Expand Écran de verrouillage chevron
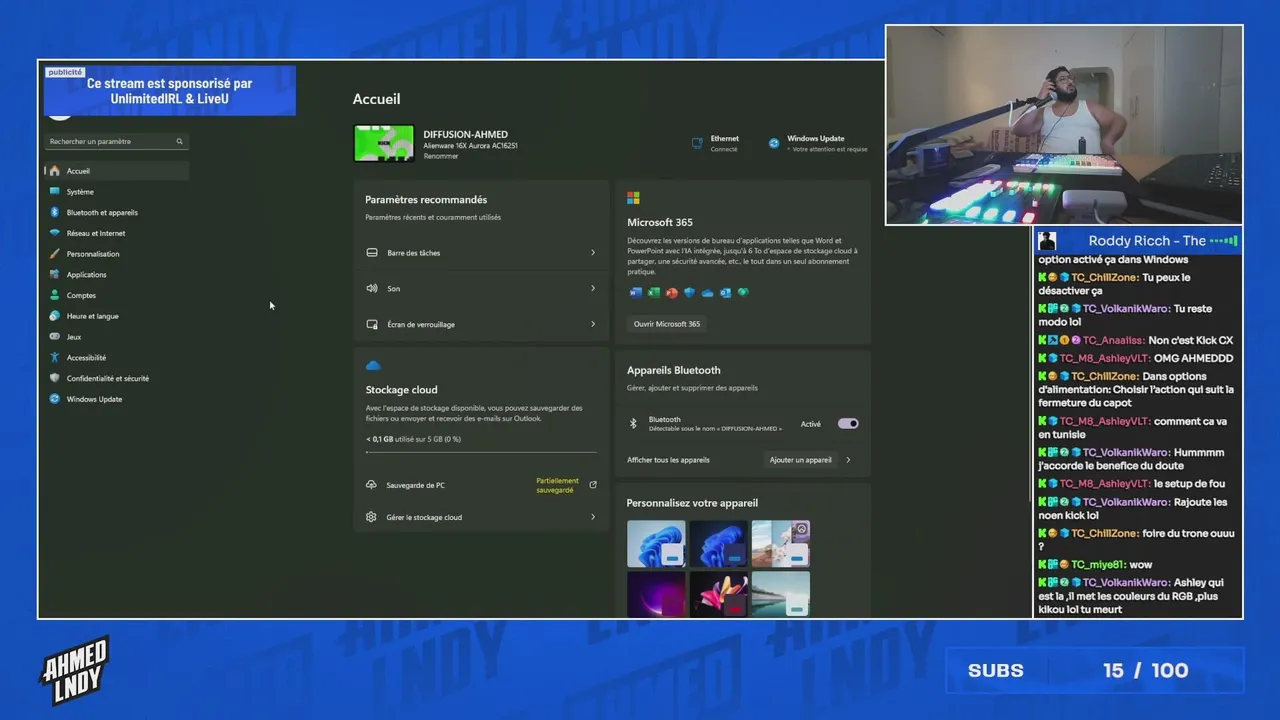This screenshot has width=1280, height=720. click(593, 324)
